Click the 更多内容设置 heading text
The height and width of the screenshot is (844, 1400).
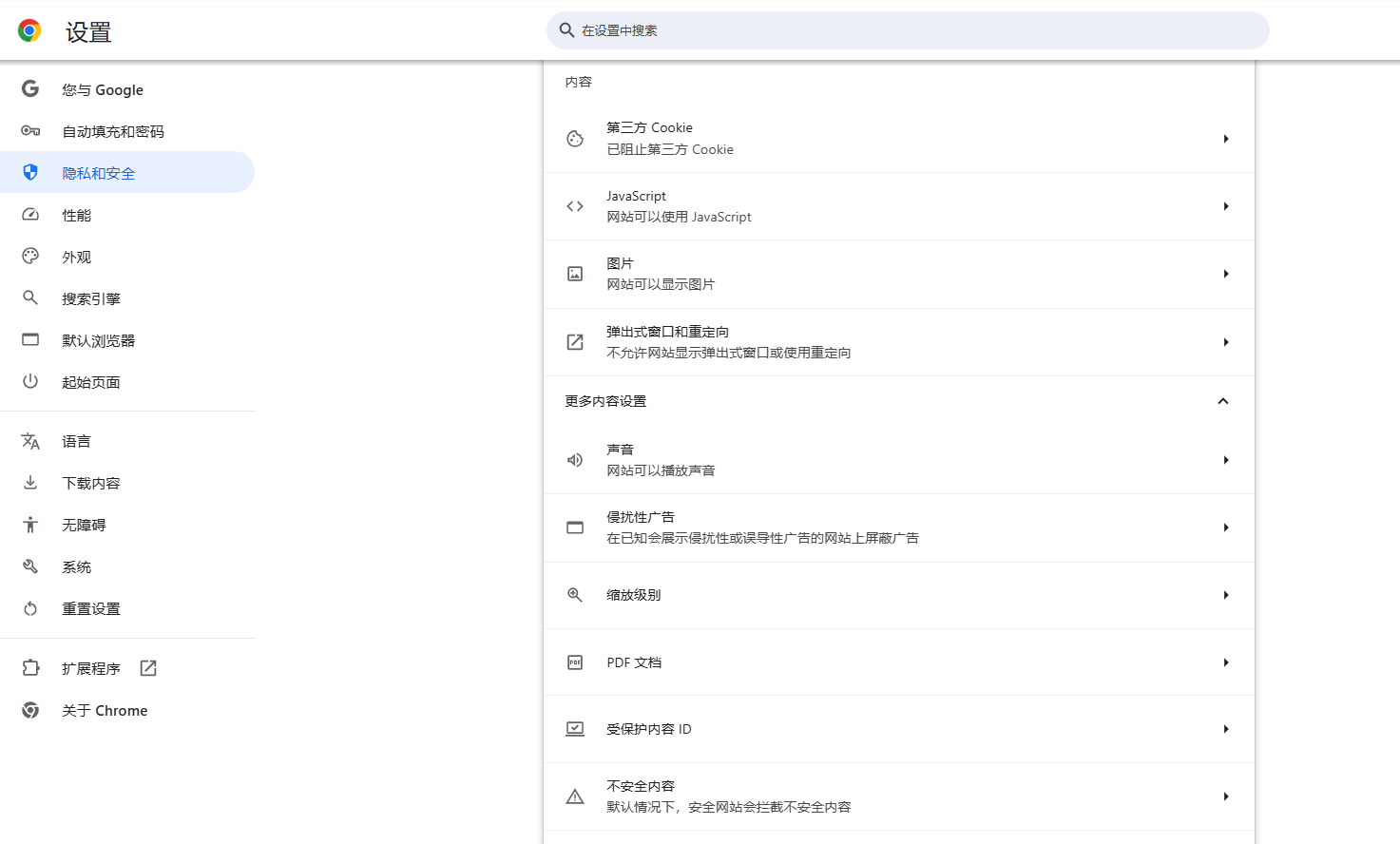pos(605,401)
